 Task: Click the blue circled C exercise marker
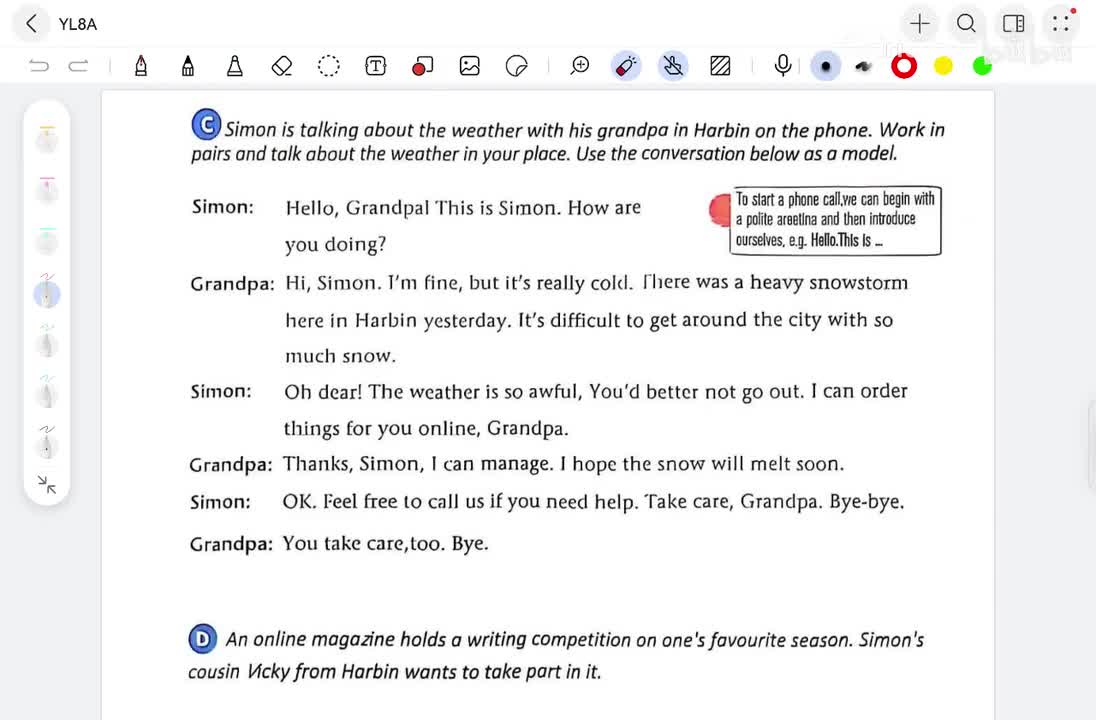pos(206,124)
